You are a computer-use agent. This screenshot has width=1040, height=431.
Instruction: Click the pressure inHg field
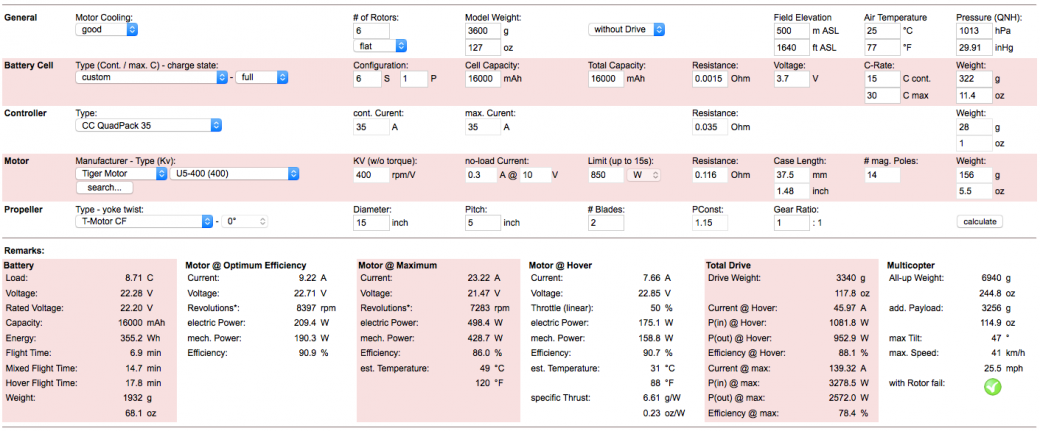(974, 48)
